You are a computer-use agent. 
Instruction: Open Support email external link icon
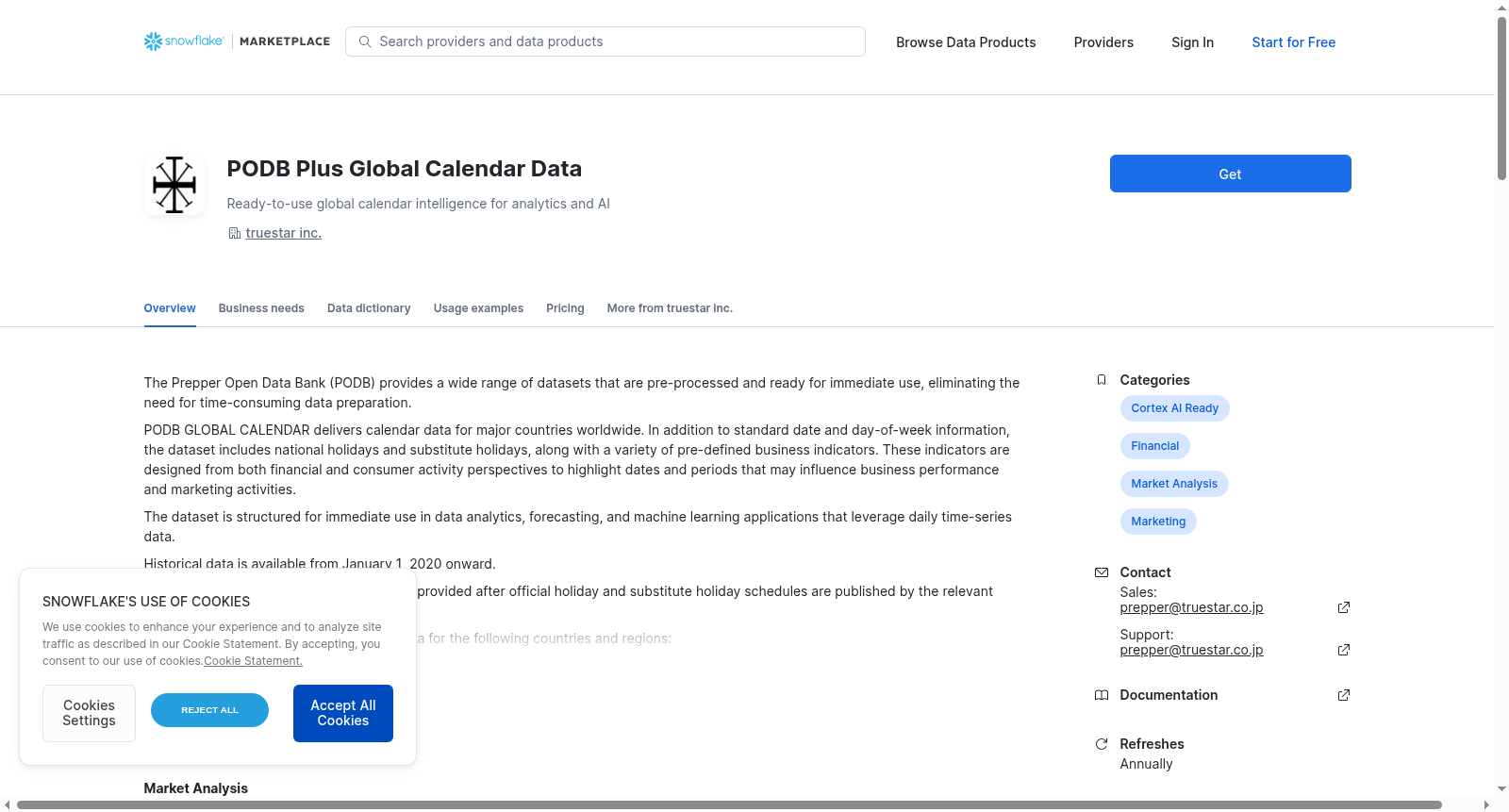click(1344, 650)
